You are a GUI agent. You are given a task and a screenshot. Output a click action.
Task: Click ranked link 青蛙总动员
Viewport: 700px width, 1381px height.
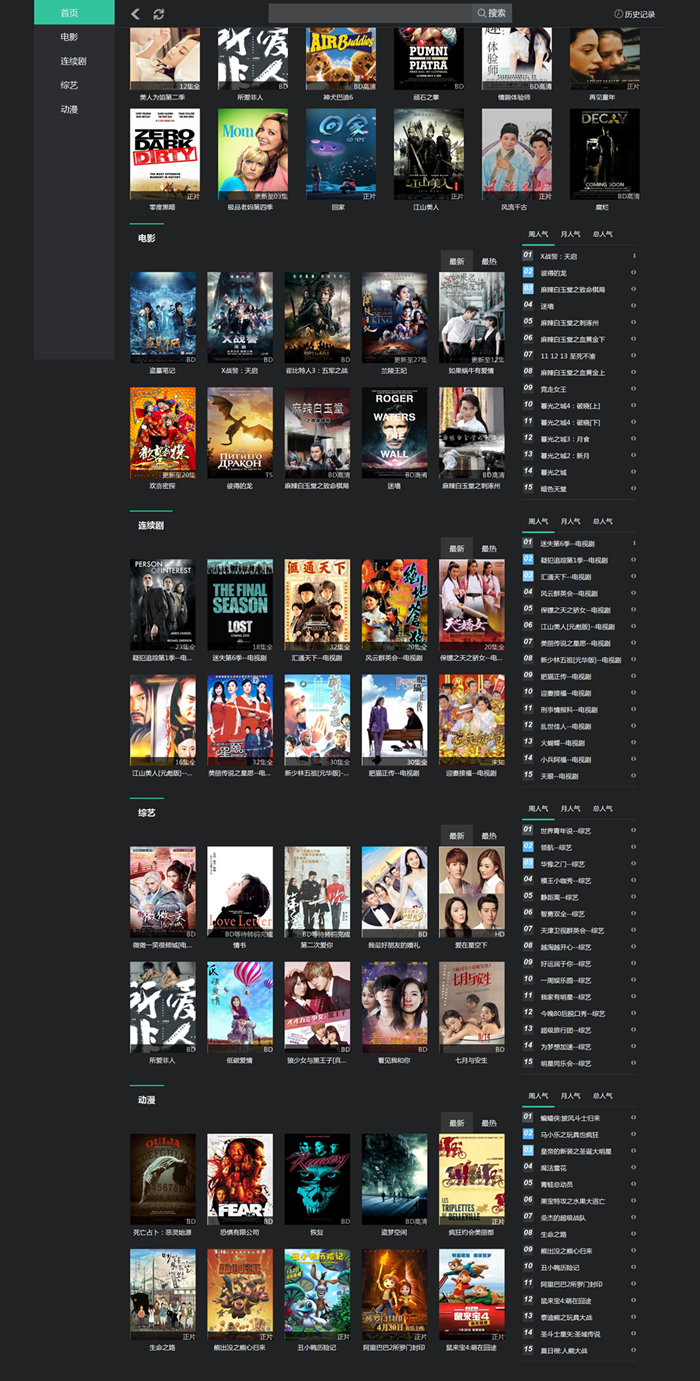[x=556, y=1184]
